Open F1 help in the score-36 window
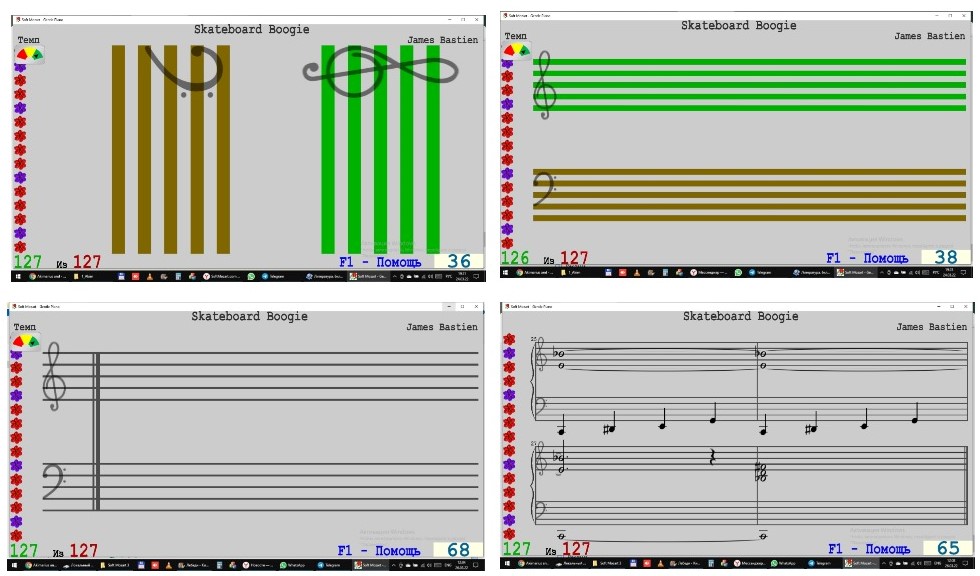The height and width of the screenshot is (576, 980). click(380, 262)
